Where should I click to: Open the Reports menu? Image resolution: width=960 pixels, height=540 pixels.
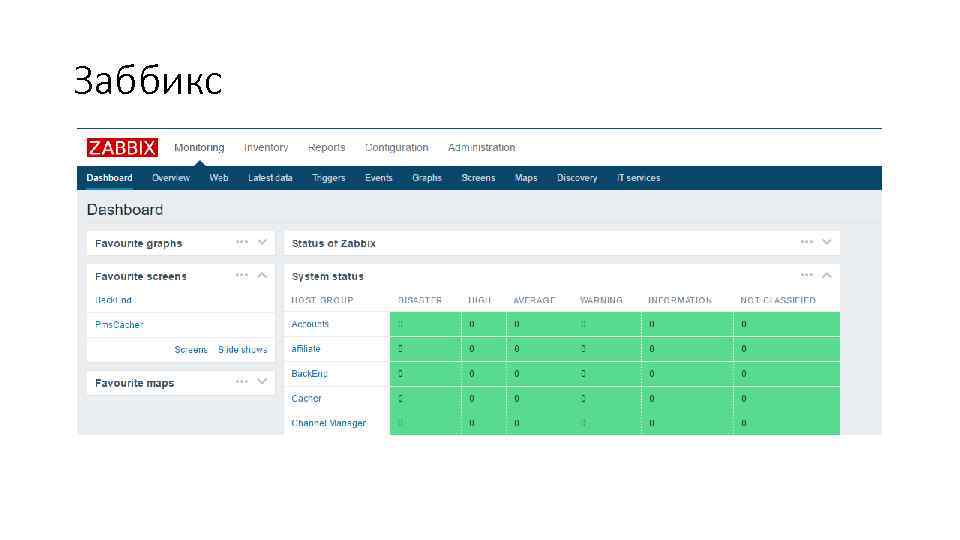pyautogui.click(x=326, y=148)
